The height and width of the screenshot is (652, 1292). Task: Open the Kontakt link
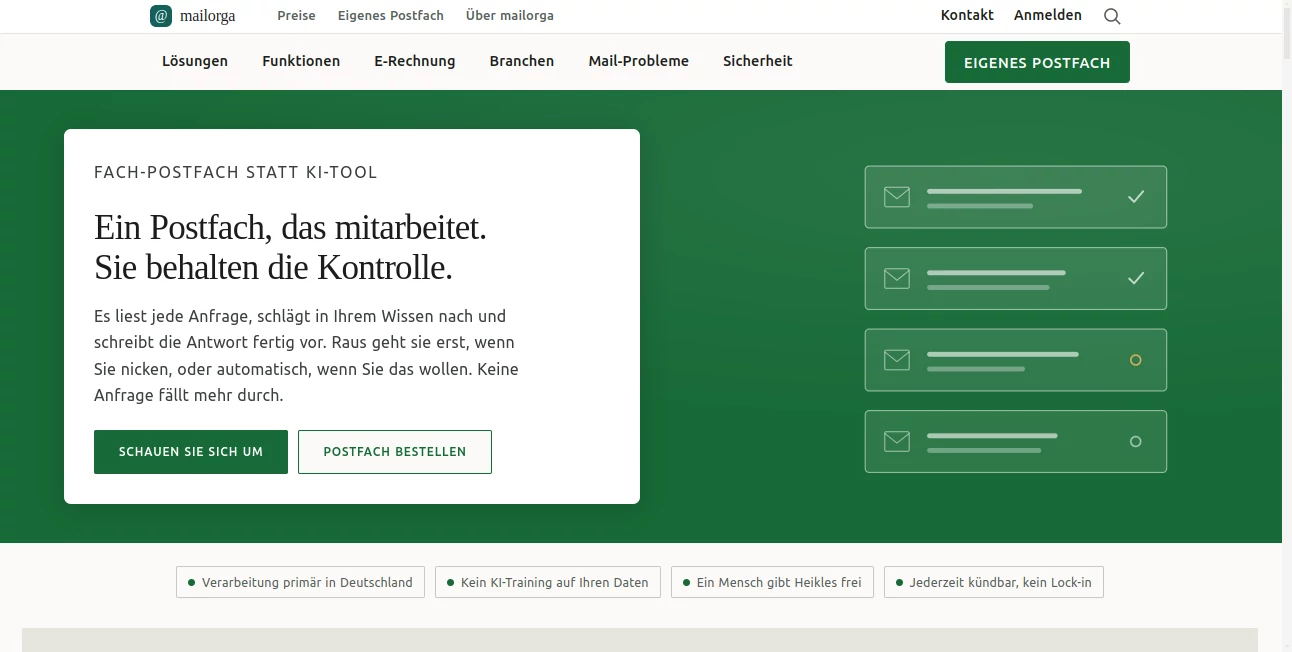[x=967, y=15]
